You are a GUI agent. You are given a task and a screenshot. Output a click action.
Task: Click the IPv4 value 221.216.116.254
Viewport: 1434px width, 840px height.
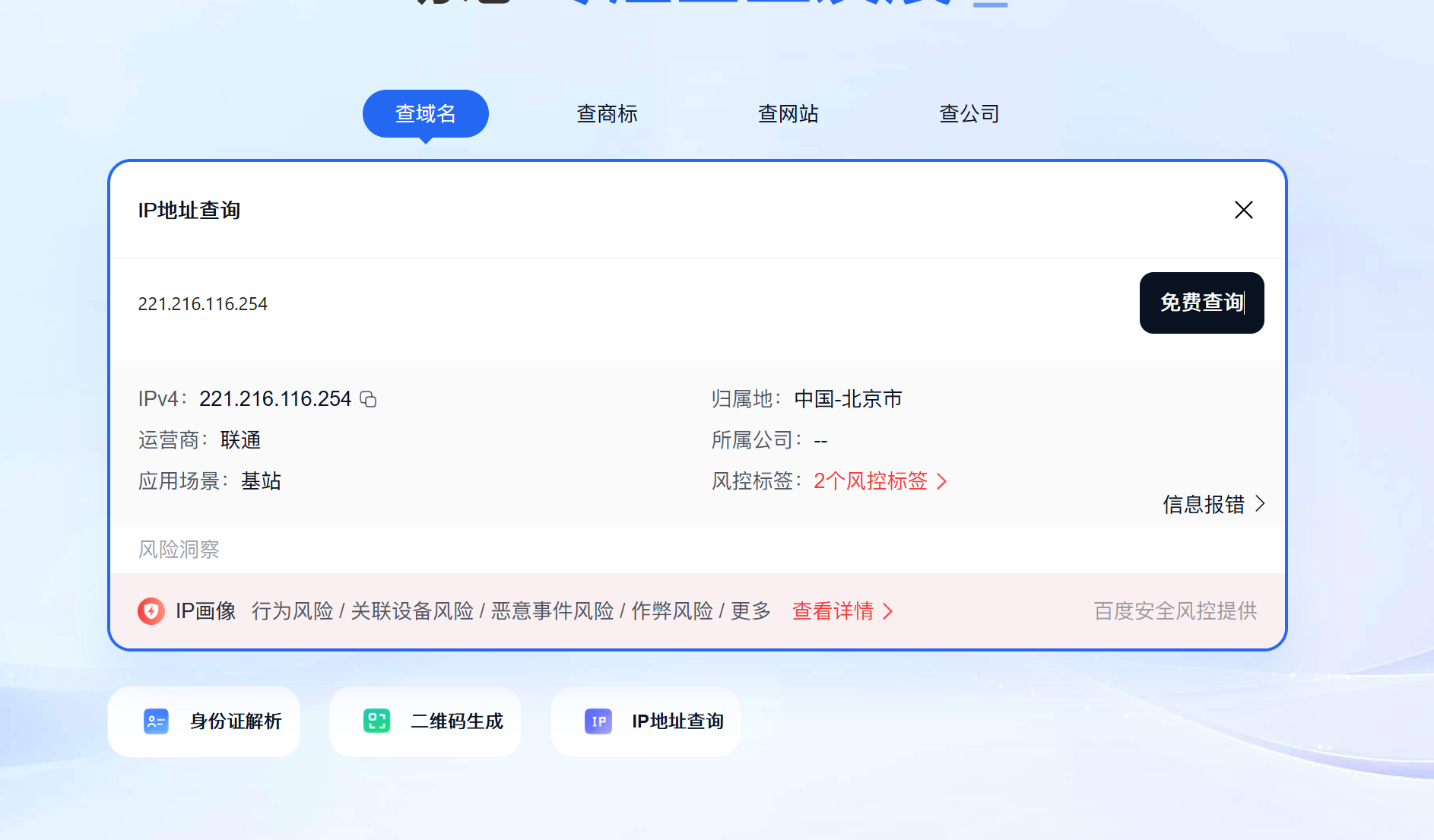tap(275, 399)
